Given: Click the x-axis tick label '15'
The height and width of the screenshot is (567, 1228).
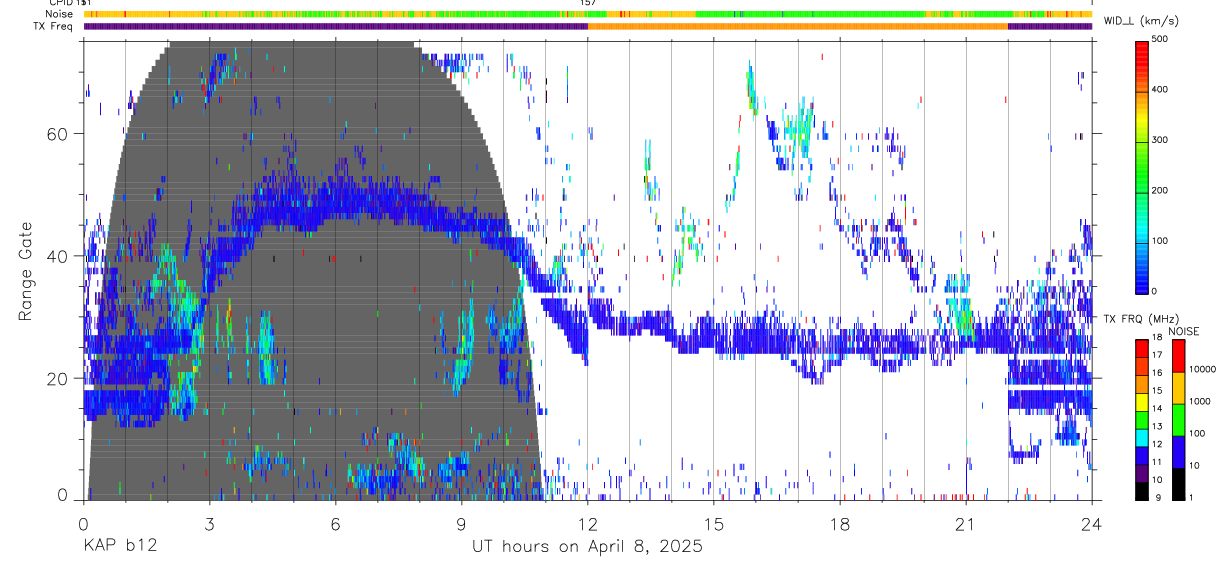Looking at the screenshot, I should (713, 523).
